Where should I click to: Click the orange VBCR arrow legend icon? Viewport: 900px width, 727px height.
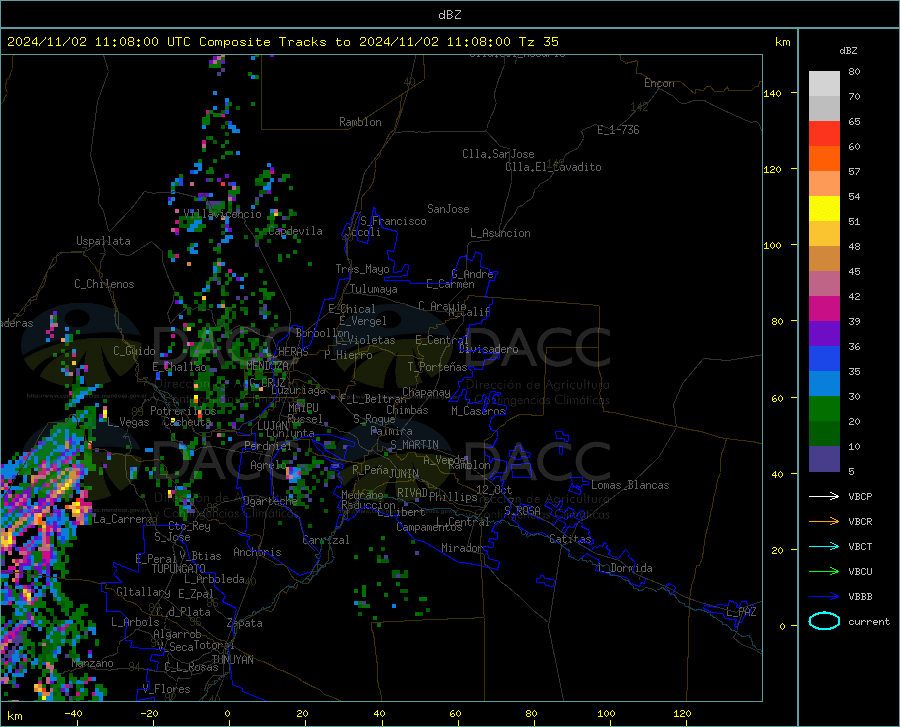pos(824,522)
